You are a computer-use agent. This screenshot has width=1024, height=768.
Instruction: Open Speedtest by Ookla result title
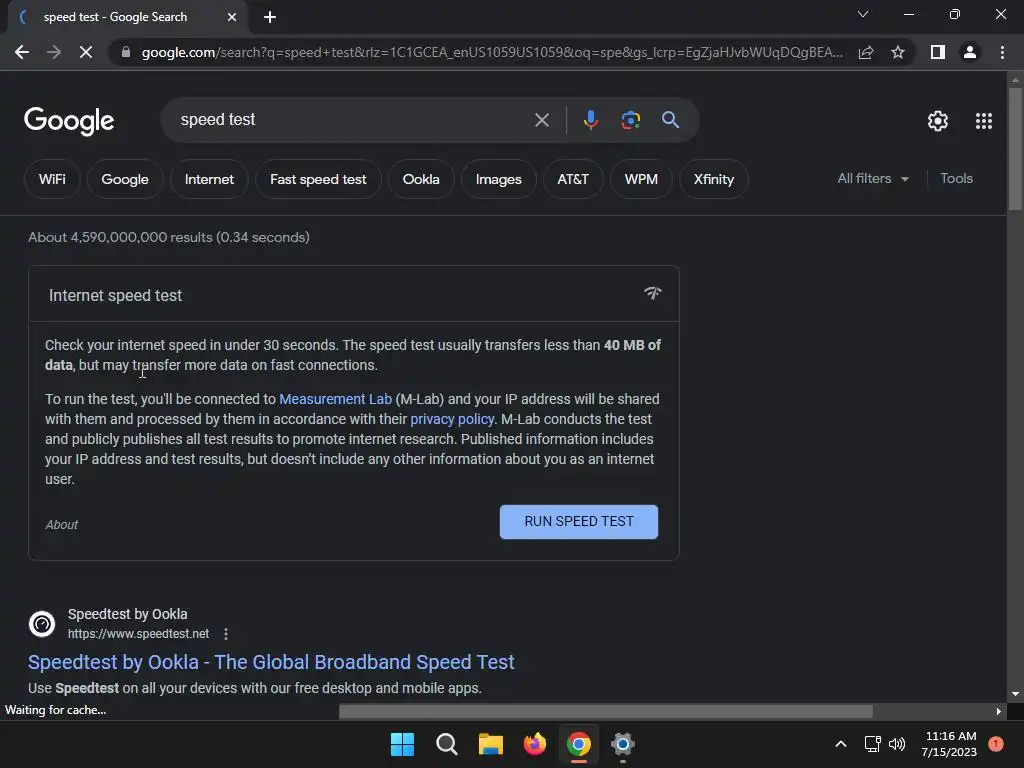(271, 662)
